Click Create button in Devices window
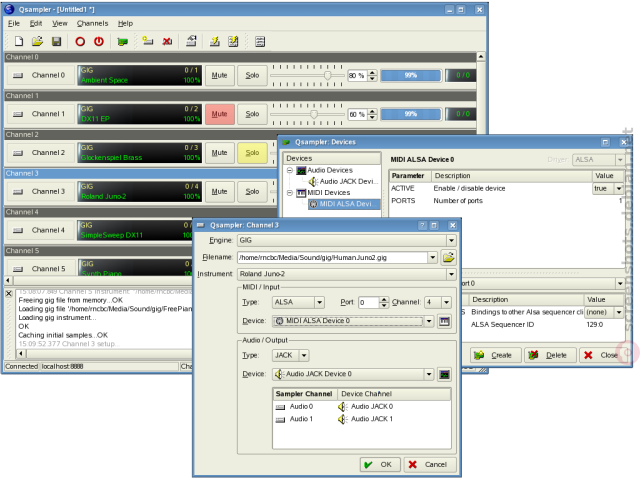Viewport: 640px width, 480px height. coord(496,355)
